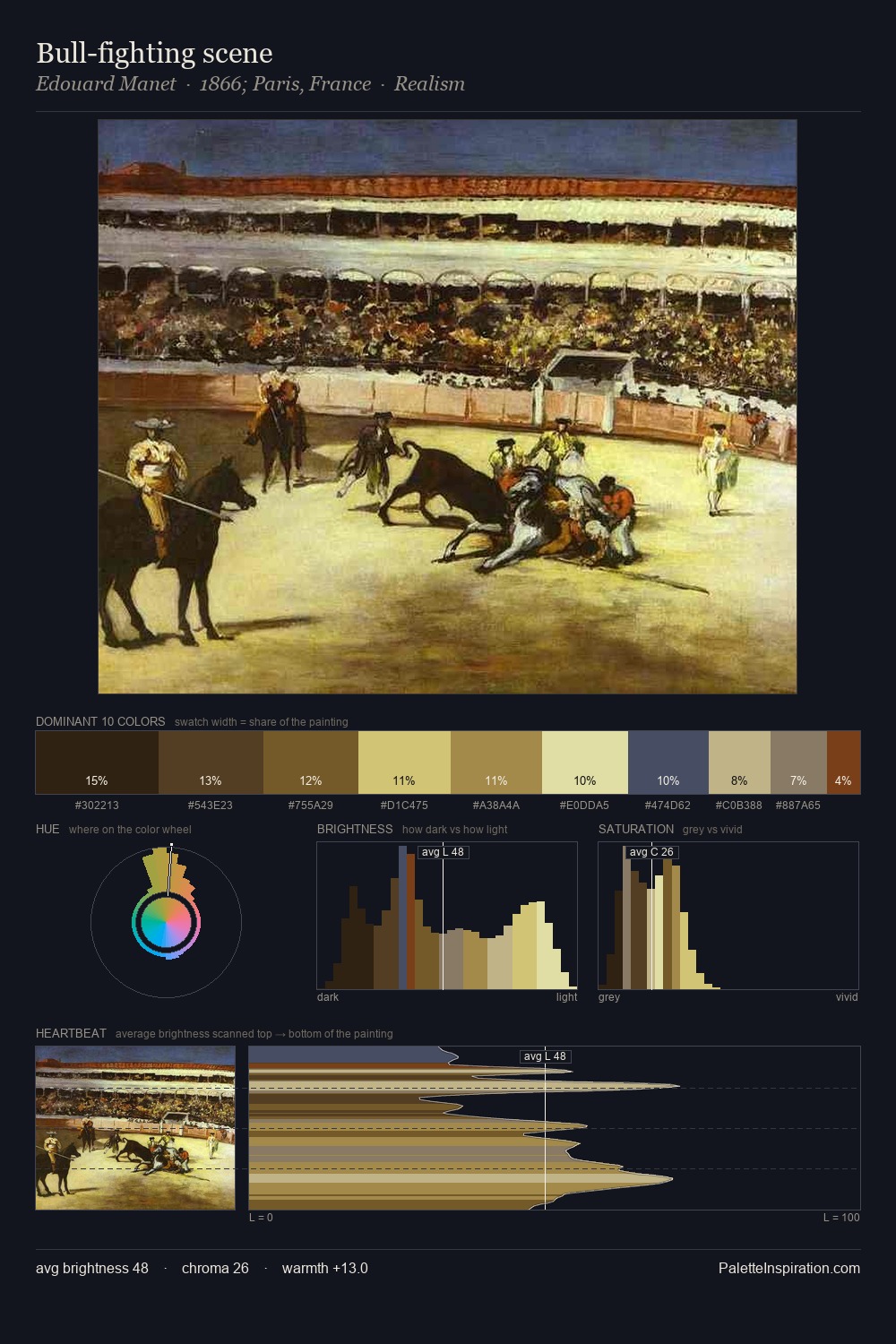Click the "#302213" hex code text
Image resolution: width=896 pixels, height=1344 pixels.
[97, 805]
